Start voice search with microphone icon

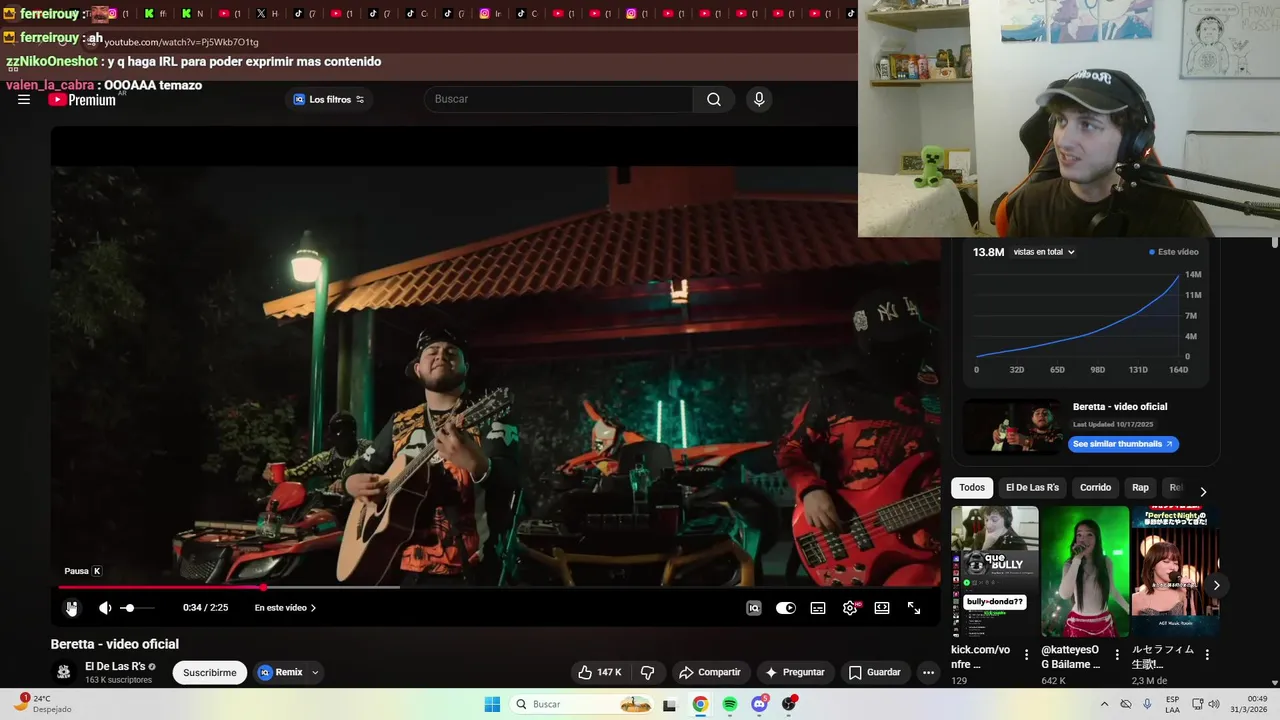tap(759, 99)
